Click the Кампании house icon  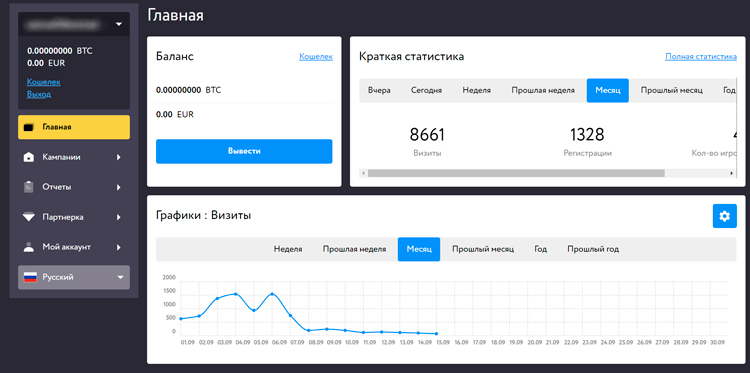pyautogui.click(x=29, y=157)
